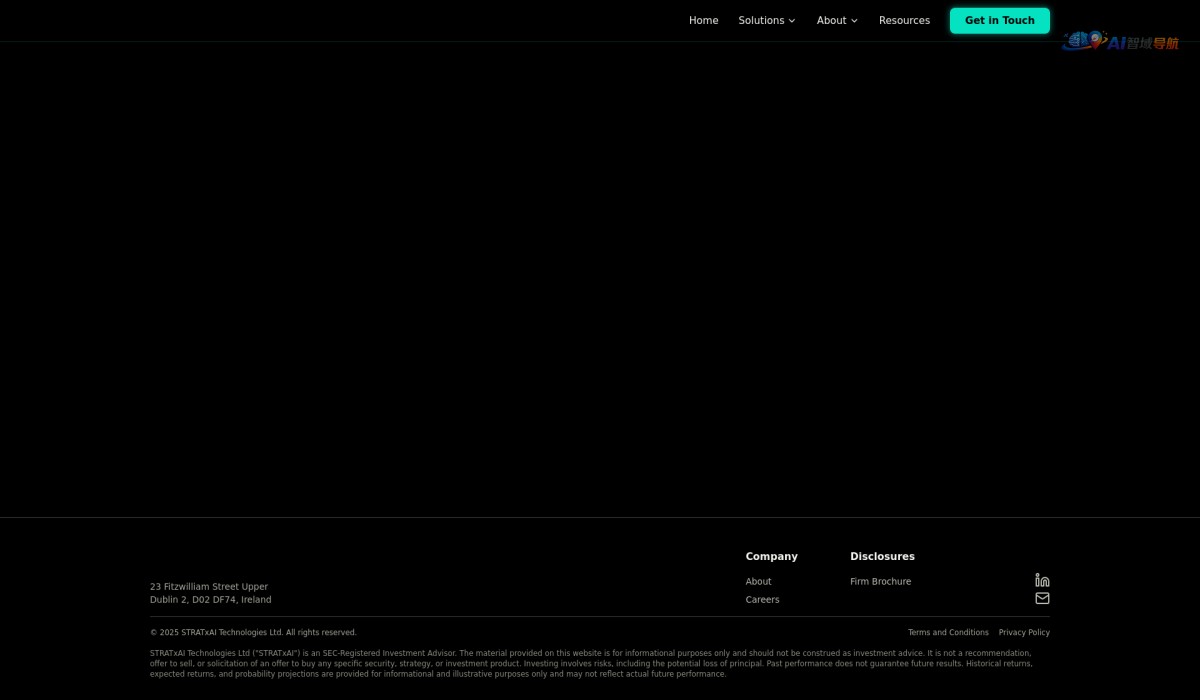Click the Fitzwilliam Street Upper address text
Image resolution: width=1200 pixels, height=700 pixels.
tap(209, 587)
